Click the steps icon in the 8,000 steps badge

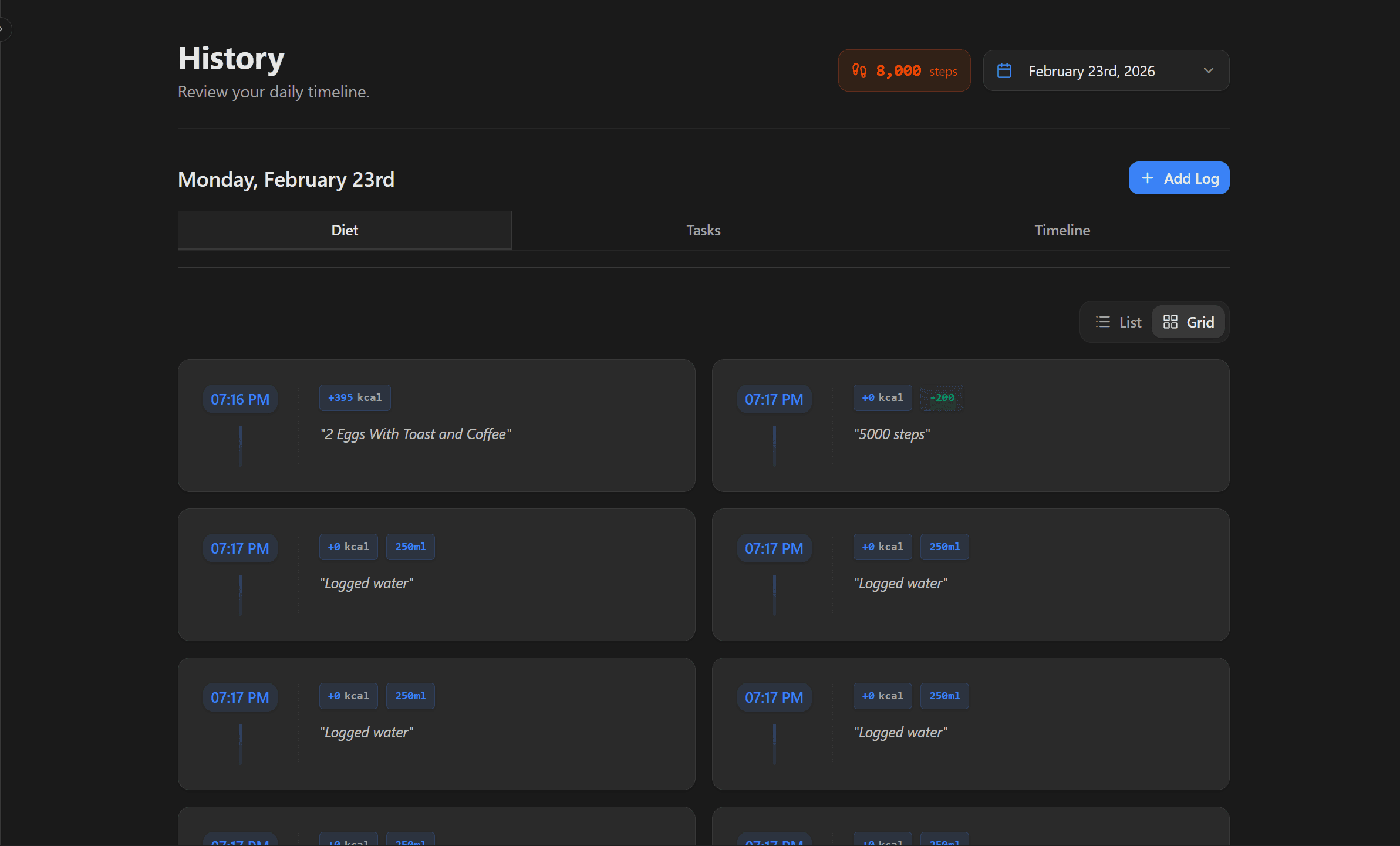coord(861,70)
